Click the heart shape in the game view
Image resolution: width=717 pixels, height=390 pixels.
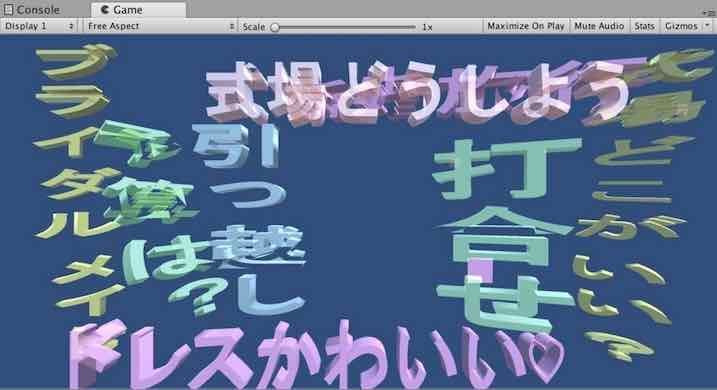[543, 358]
